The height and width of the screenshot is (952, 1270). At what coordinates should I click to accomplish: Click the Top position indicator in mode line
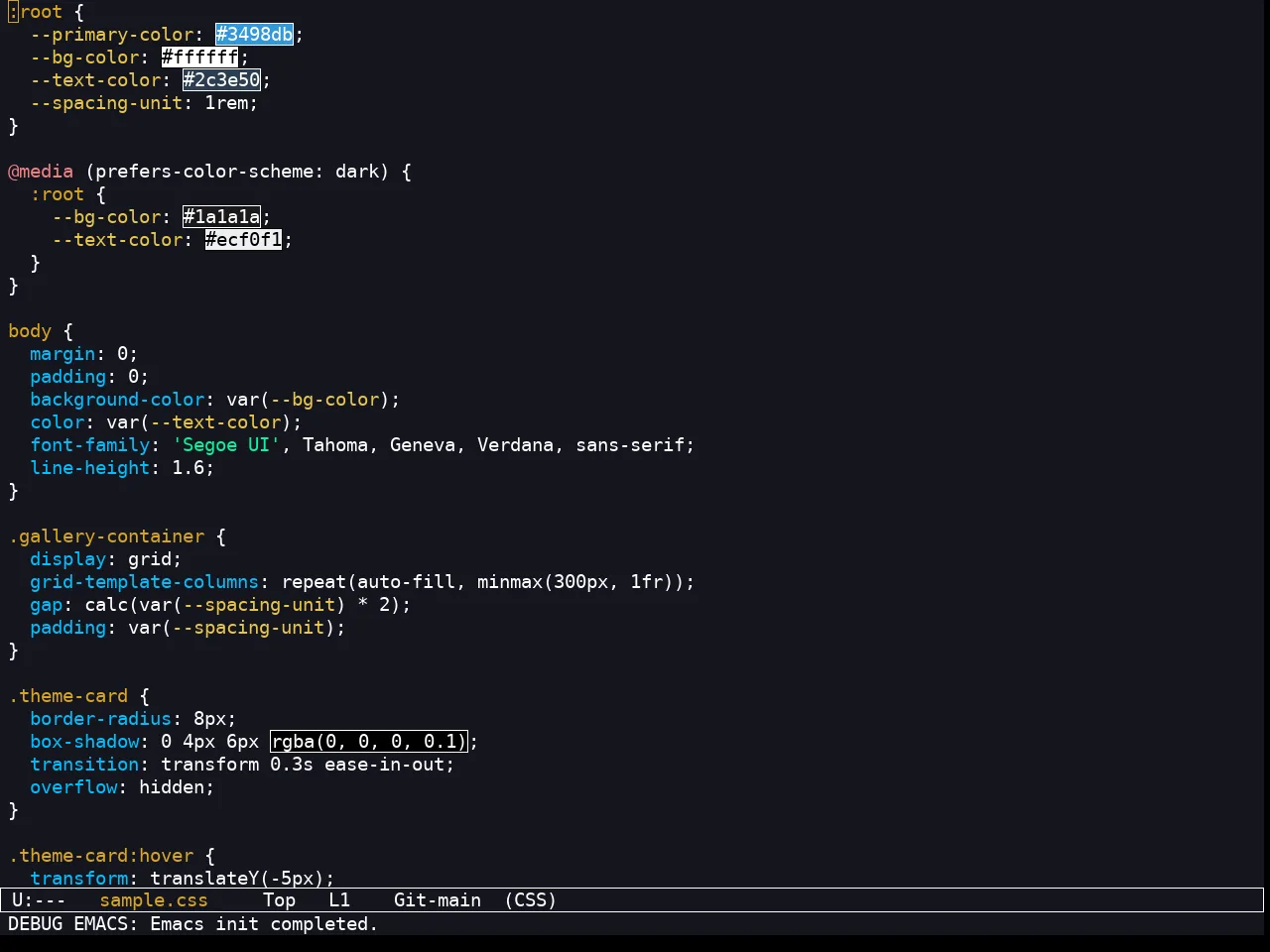point(279,900)
